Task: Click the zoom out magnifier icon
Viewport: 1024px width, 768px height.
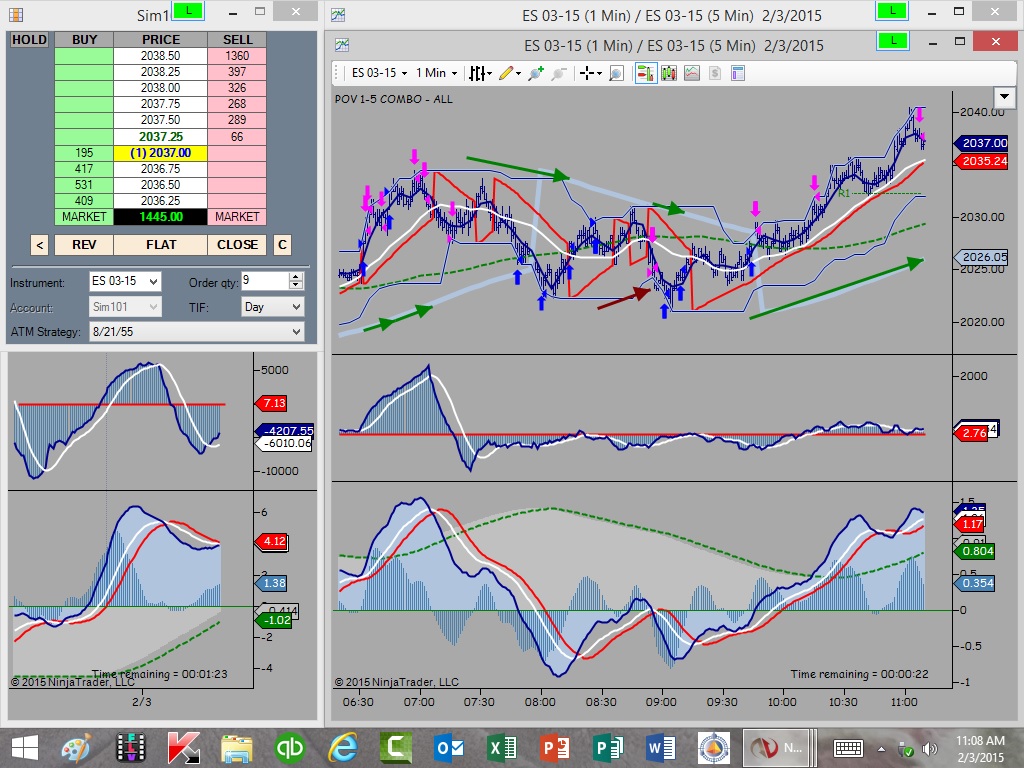Action: pyautogui.click(x=559, y=73)
